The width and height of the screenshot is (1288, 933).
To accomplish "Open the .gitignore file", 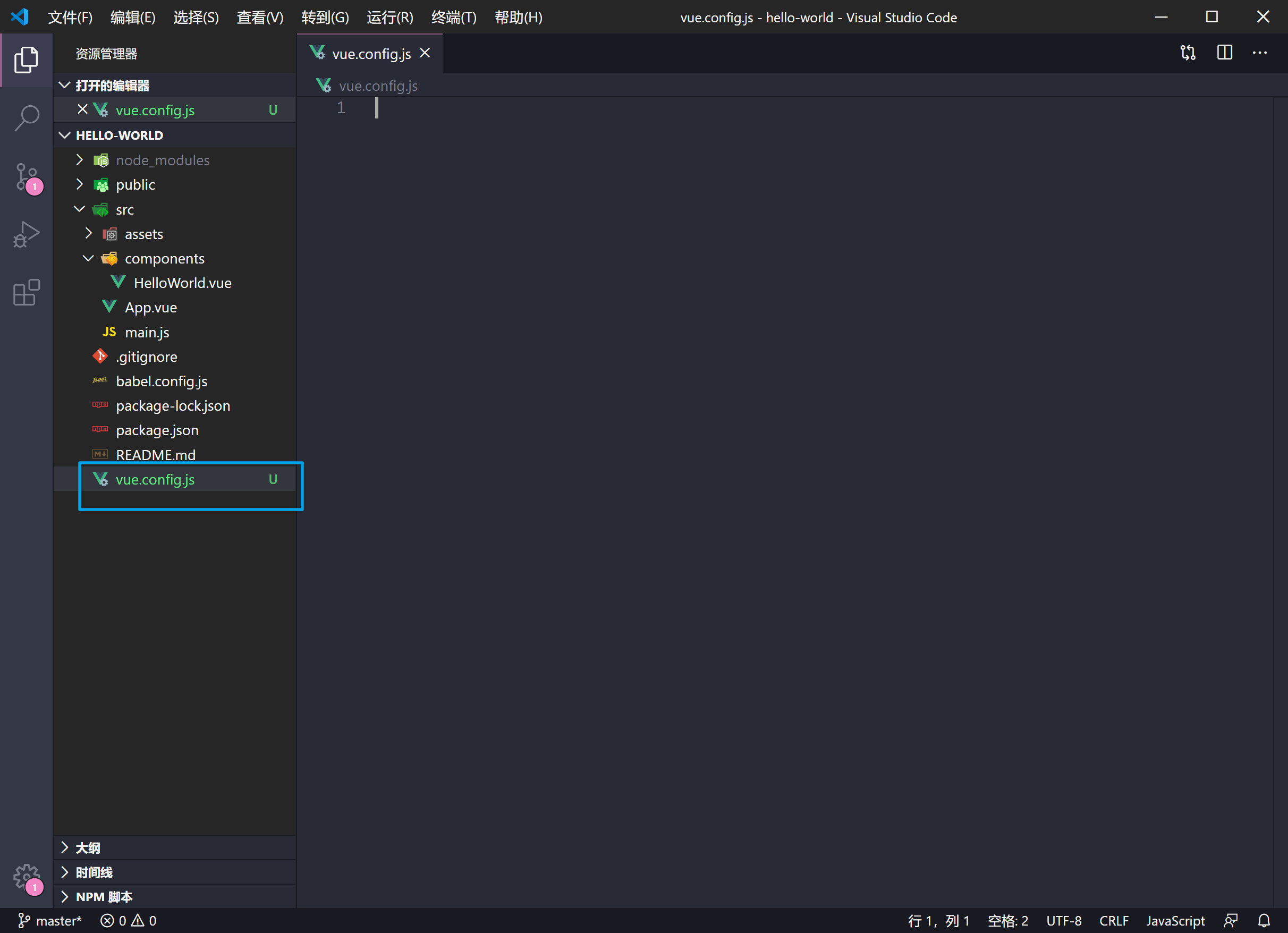I will (x=174, y=357).
